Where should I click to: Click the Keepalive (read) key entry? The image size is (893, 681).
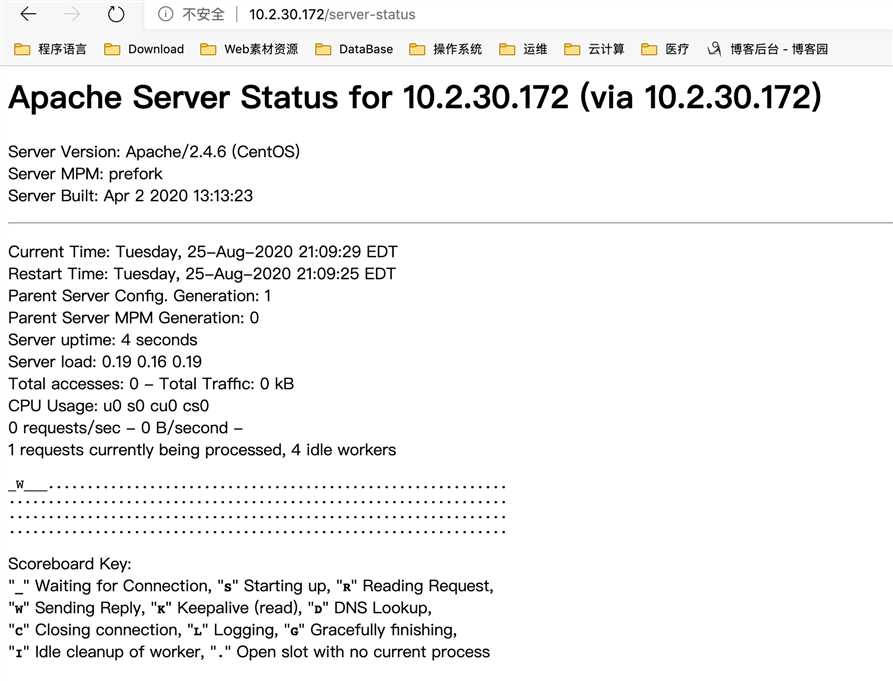226,608
